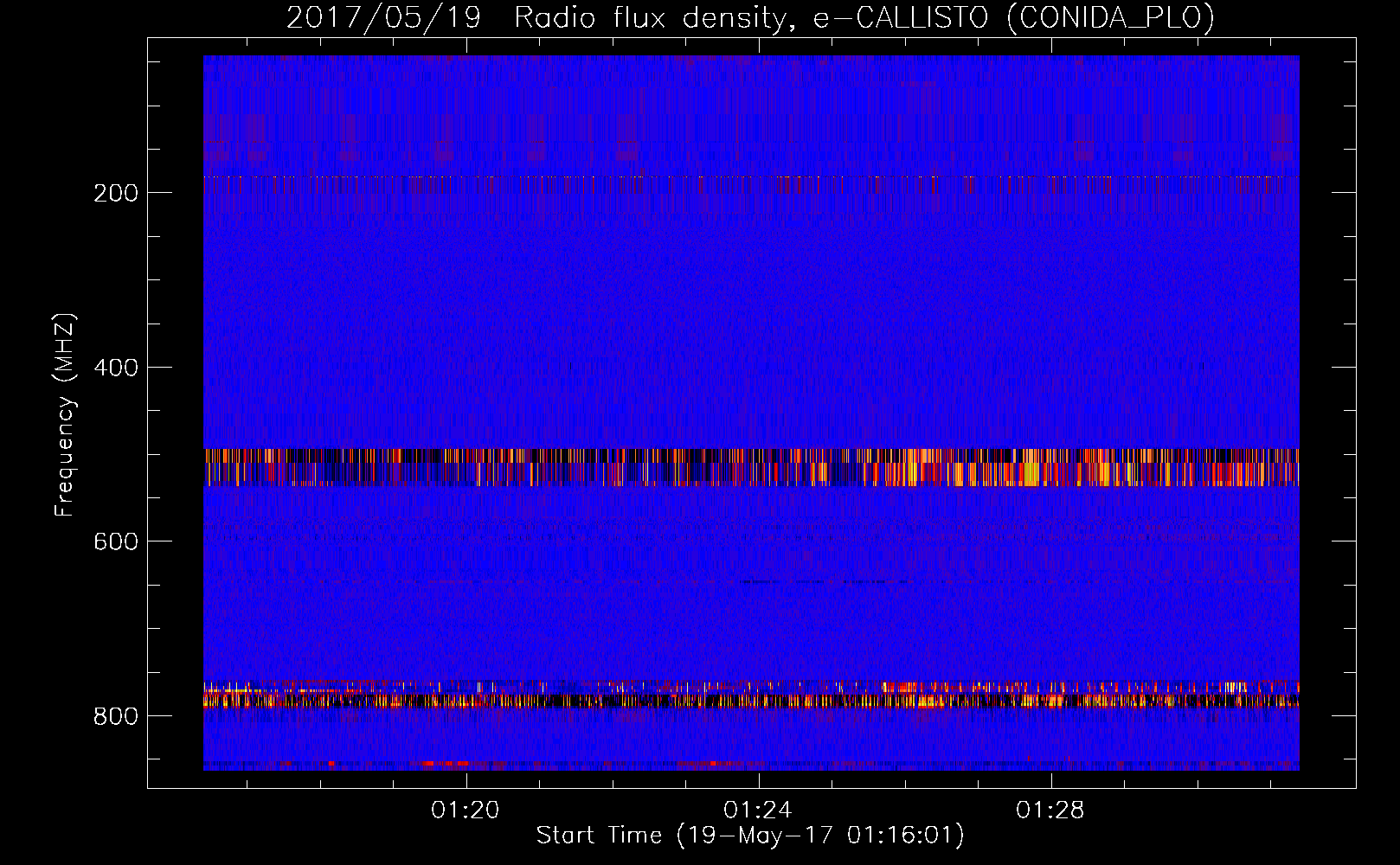
Task: Select the 800 frequency axis label
Action: [x=116, y=716]
